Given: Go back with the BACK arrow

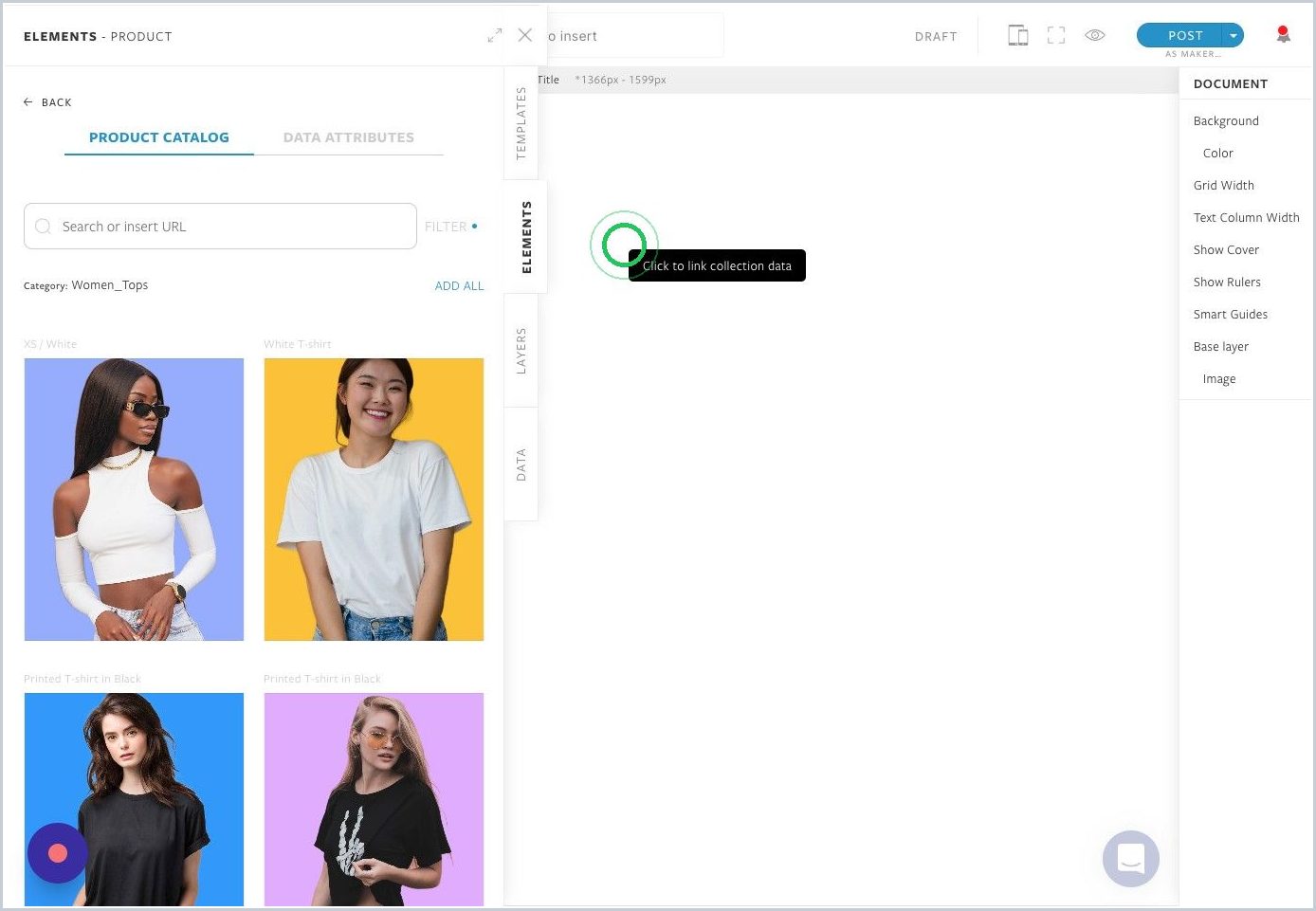Looking at the screenshot, I should pyautogui.click(x=47, y=102).
